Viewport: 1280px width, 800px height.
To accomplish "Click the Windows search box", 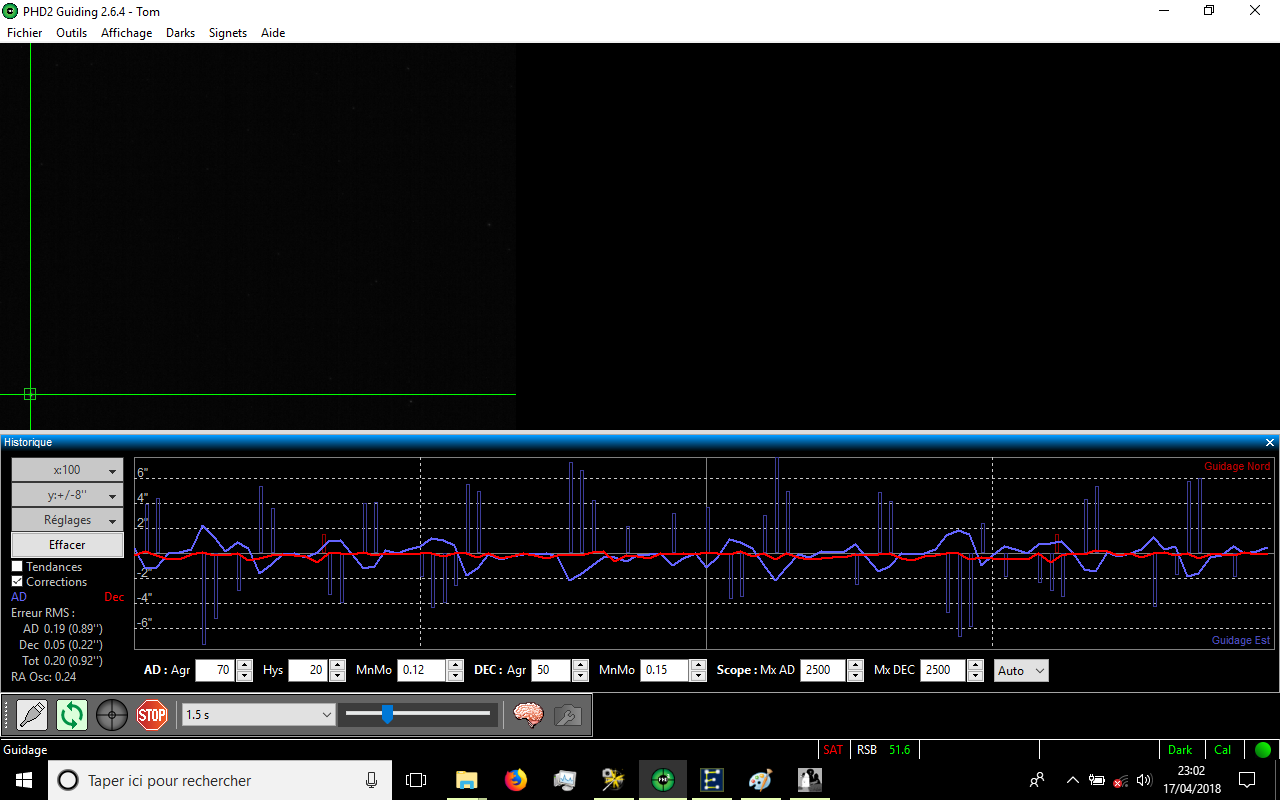I will (x=218, y=780).
